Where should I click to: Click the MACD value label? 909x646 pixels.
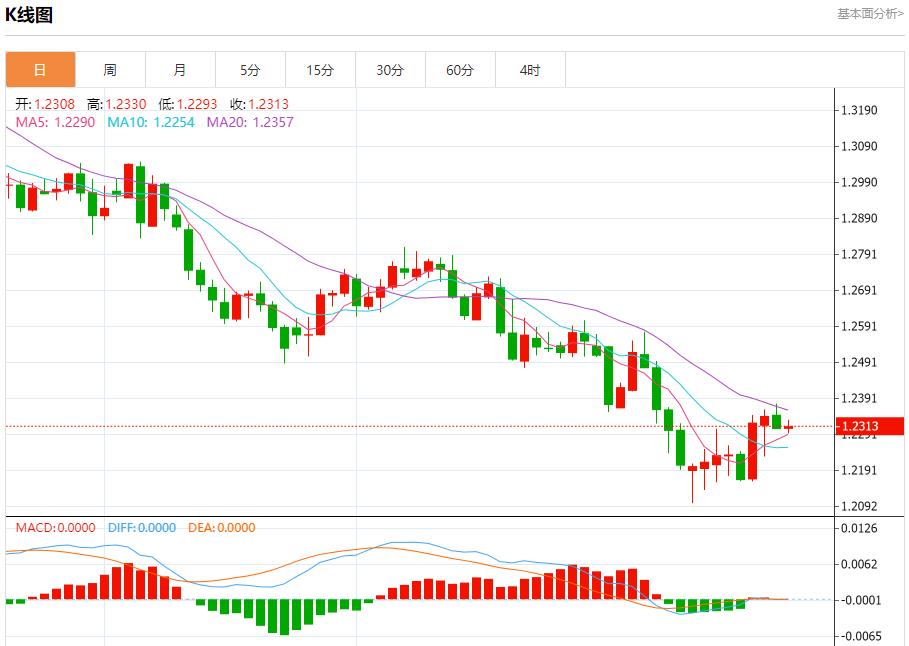click(55, 528)
